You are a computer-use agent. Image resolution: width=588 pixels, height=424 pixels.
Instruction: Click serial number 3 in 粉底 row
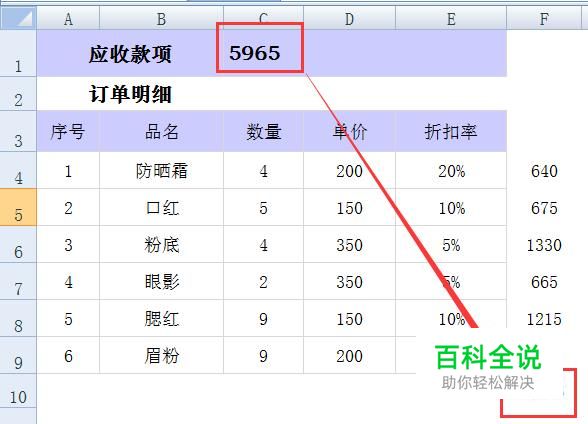pos(68,244)
